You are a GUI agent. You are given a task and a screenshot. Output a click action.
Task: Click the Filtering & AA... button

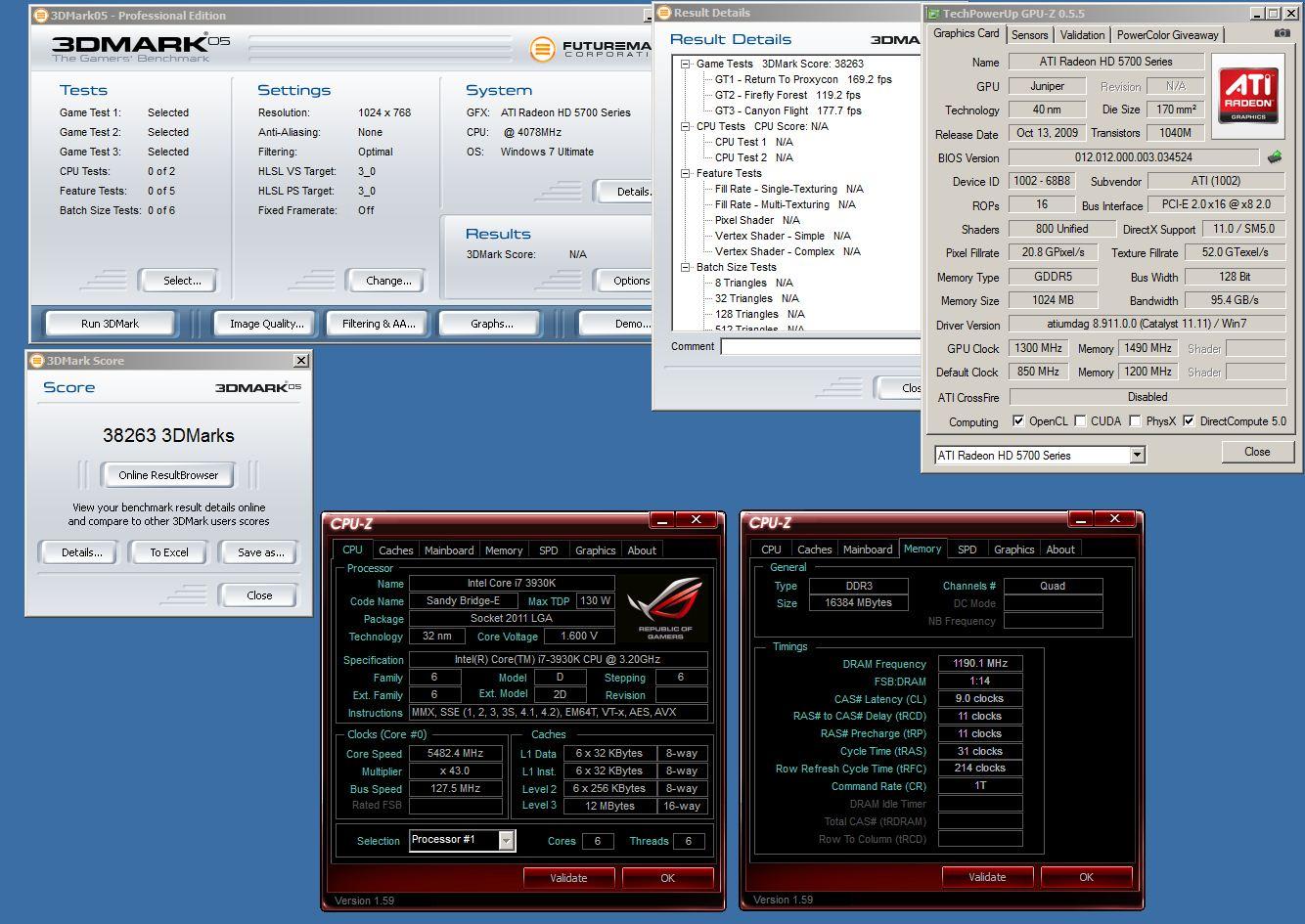[379, 324]
